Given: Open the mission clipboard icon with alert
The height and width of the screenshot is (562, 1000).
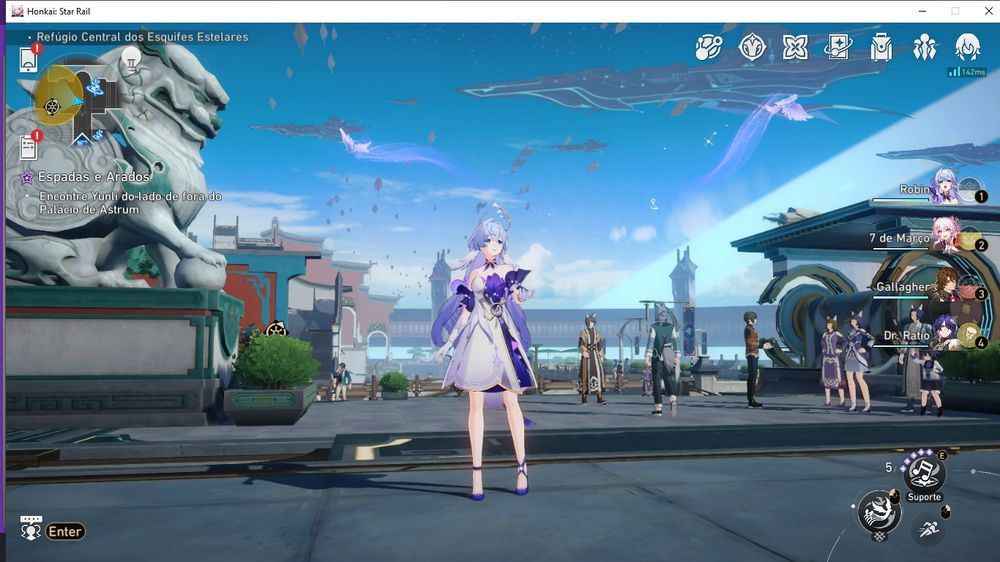Looking at the screenshot, I should (29, 147).
